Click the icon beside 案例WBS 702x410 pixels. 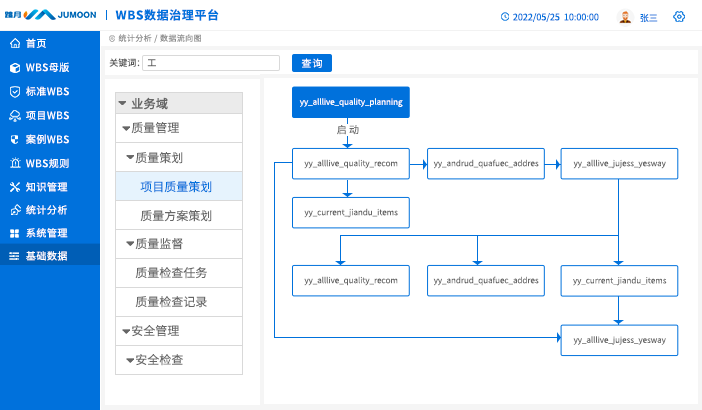15,140
